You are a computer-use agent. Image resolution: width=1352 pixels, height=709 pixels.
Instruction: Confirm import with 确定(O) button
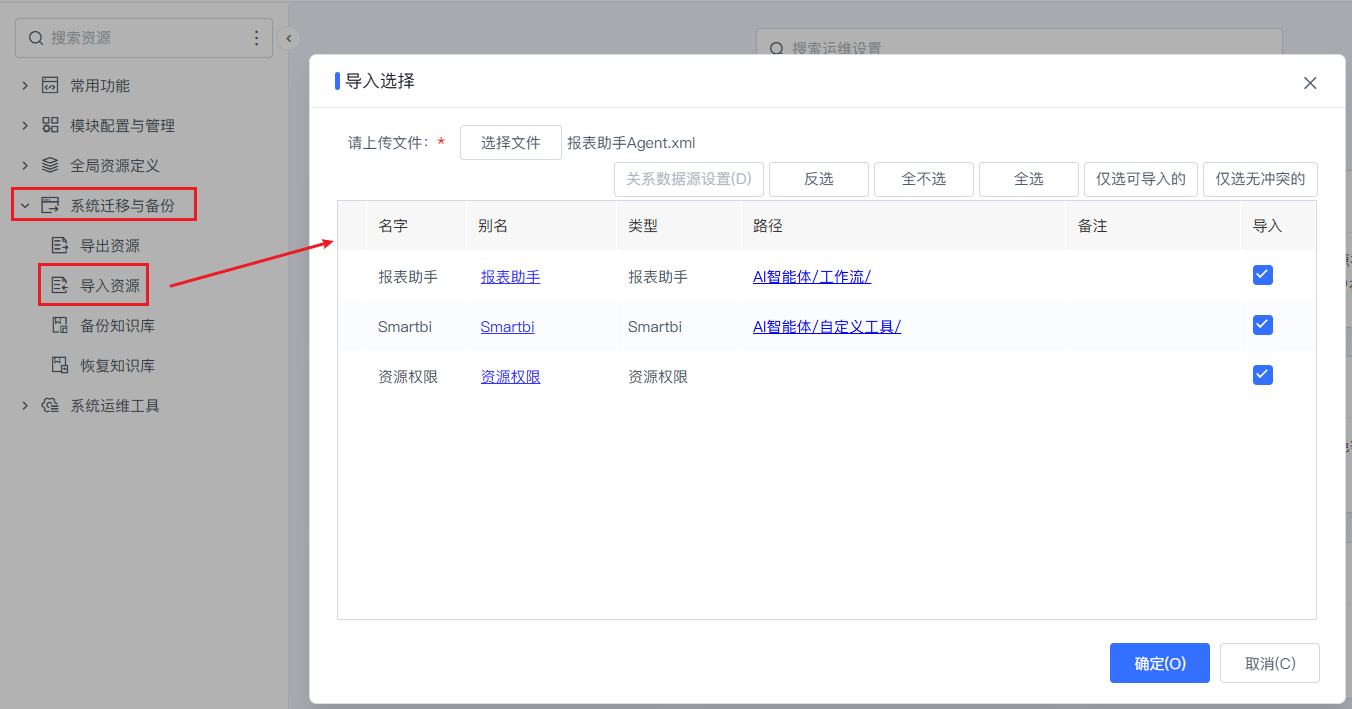point(1160,663)
